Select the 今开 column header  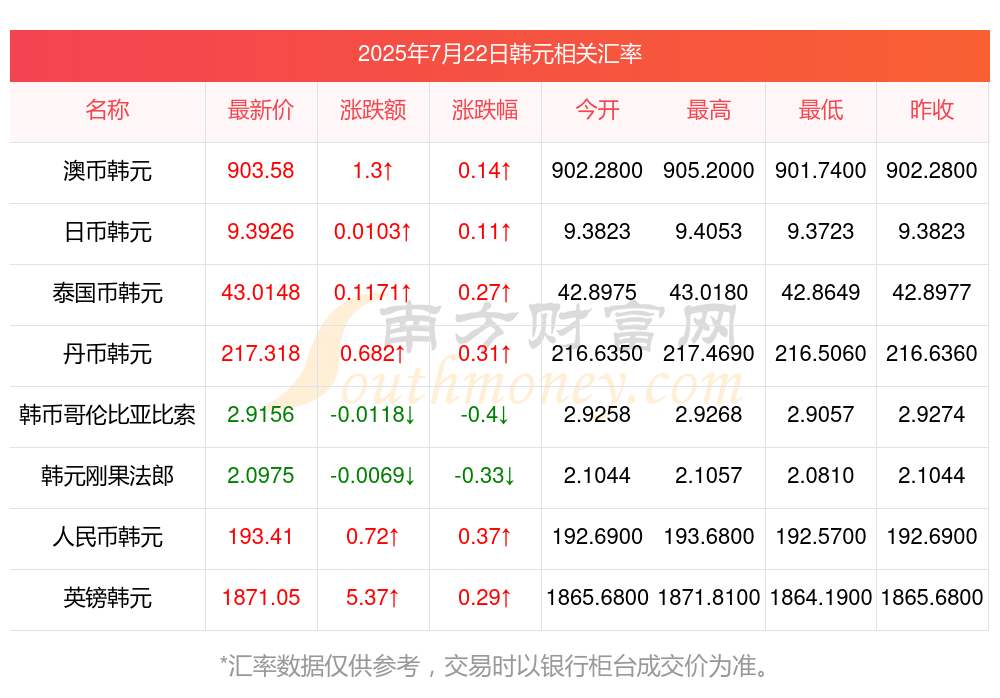click(x=597, y=110)
